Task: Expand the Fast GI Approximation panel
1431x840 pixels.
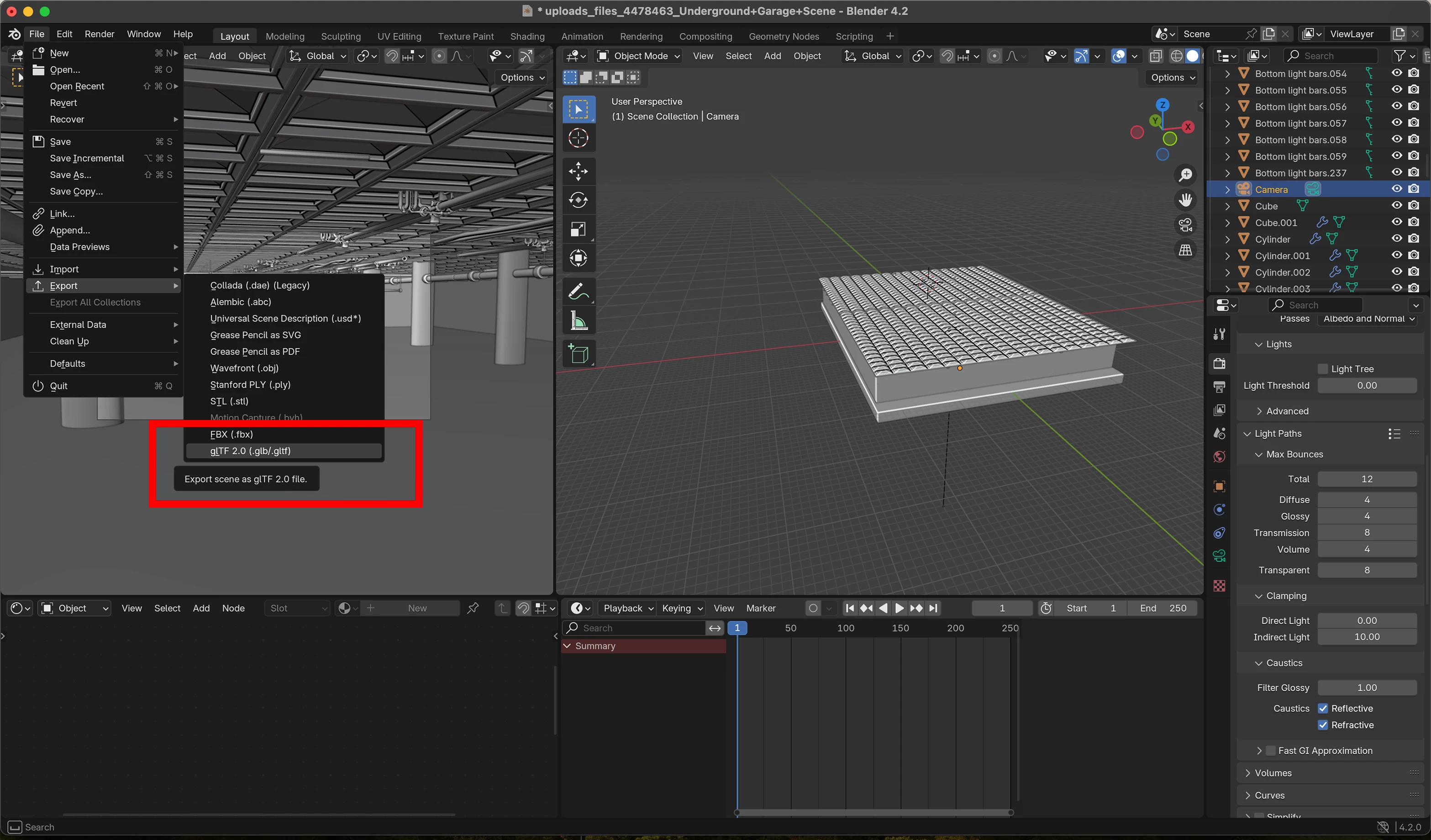Action: pos(1259,751)
